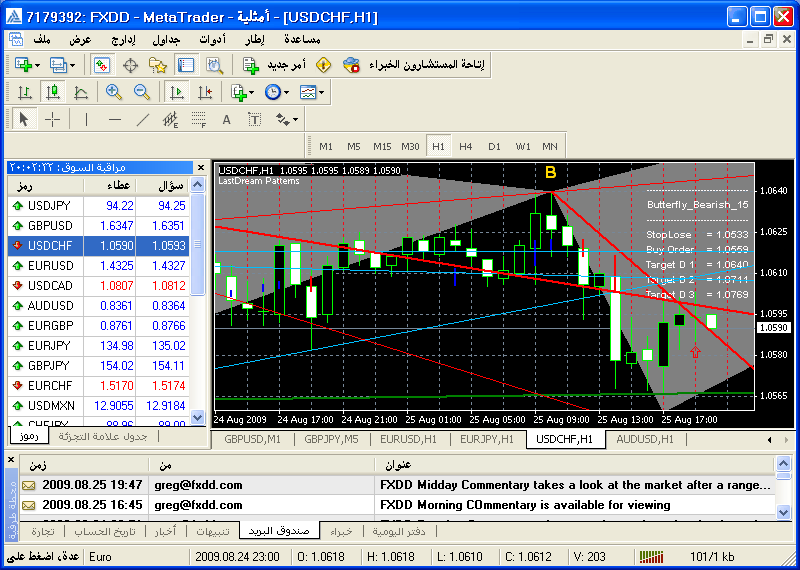800x570 pixels.
Task: Set chart timeframe to H4
Action: point(466,146)
